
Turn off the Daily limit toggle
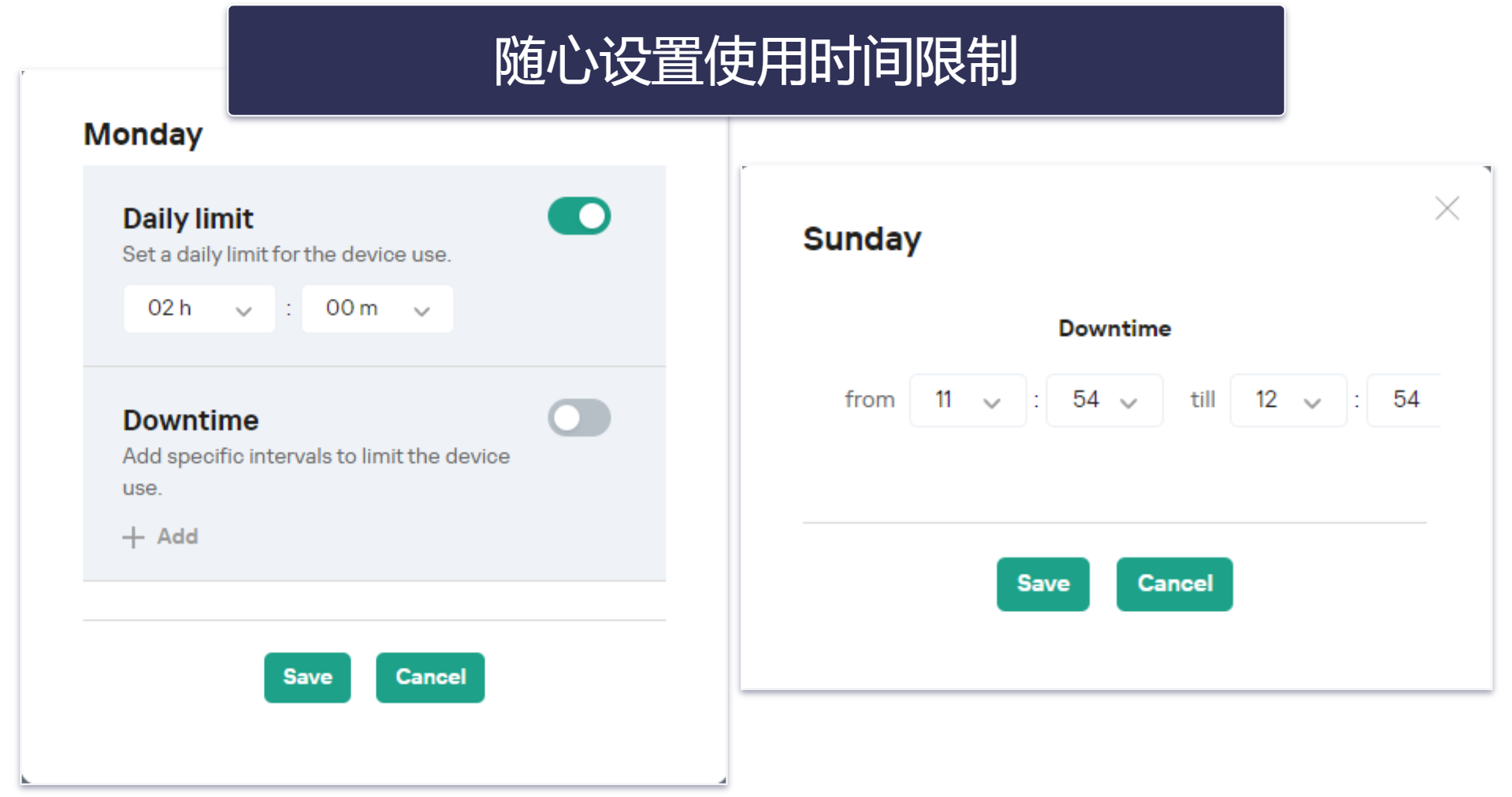click(579, 216)
